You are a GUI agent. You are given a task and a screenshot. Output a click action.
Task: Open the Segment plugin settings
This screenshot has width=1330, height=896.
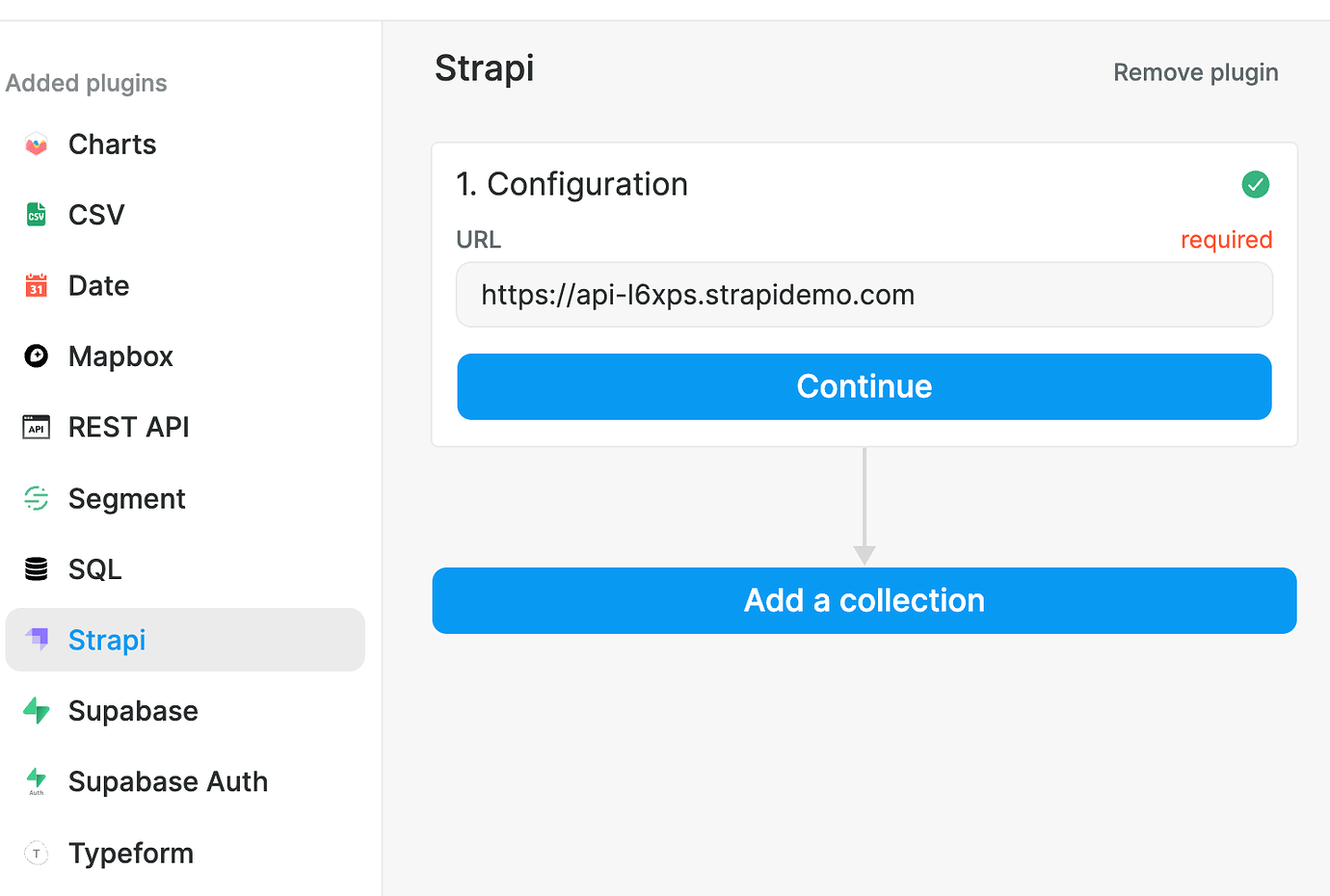(126, 499)
